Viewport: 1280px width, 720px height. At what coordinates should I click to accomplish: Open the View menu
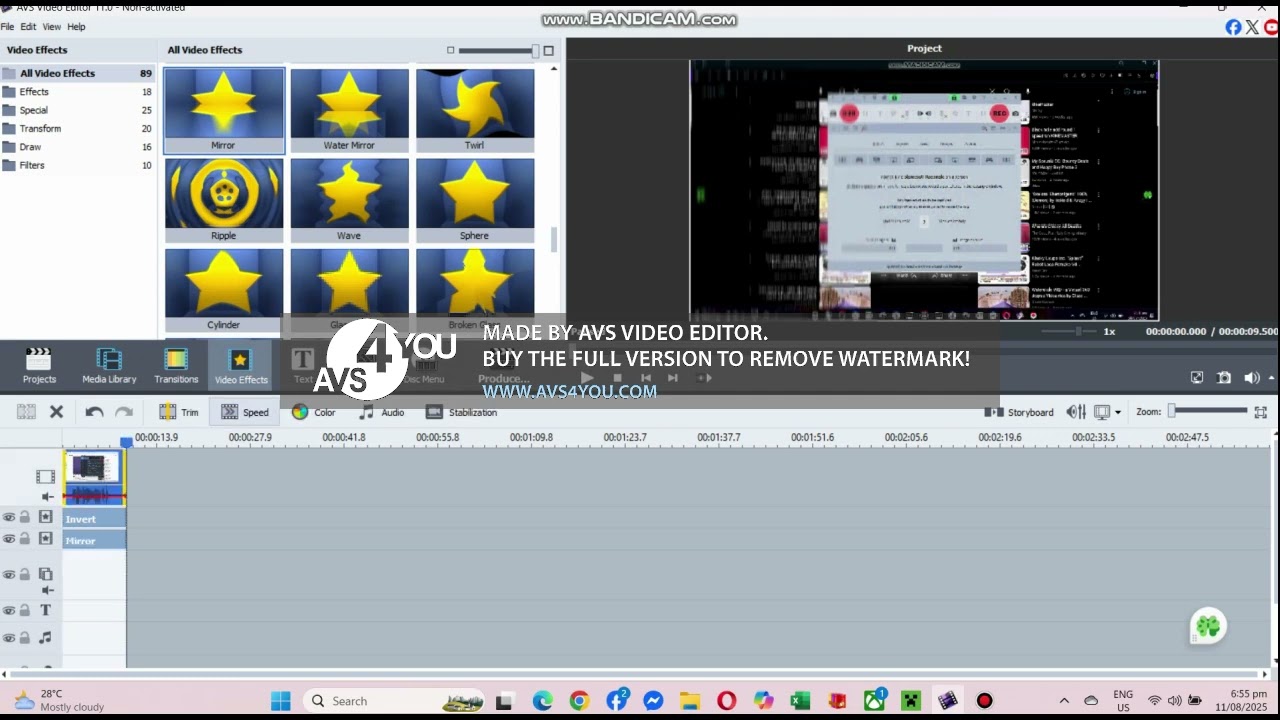(51, 27)
